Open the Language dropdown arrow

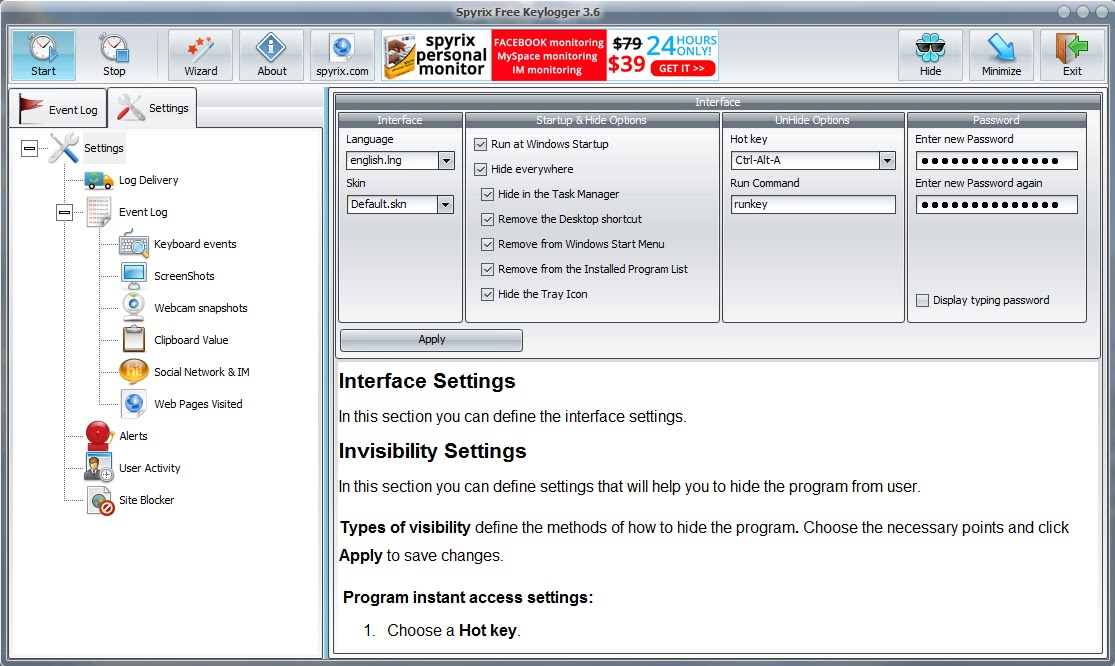coord(446,161)
